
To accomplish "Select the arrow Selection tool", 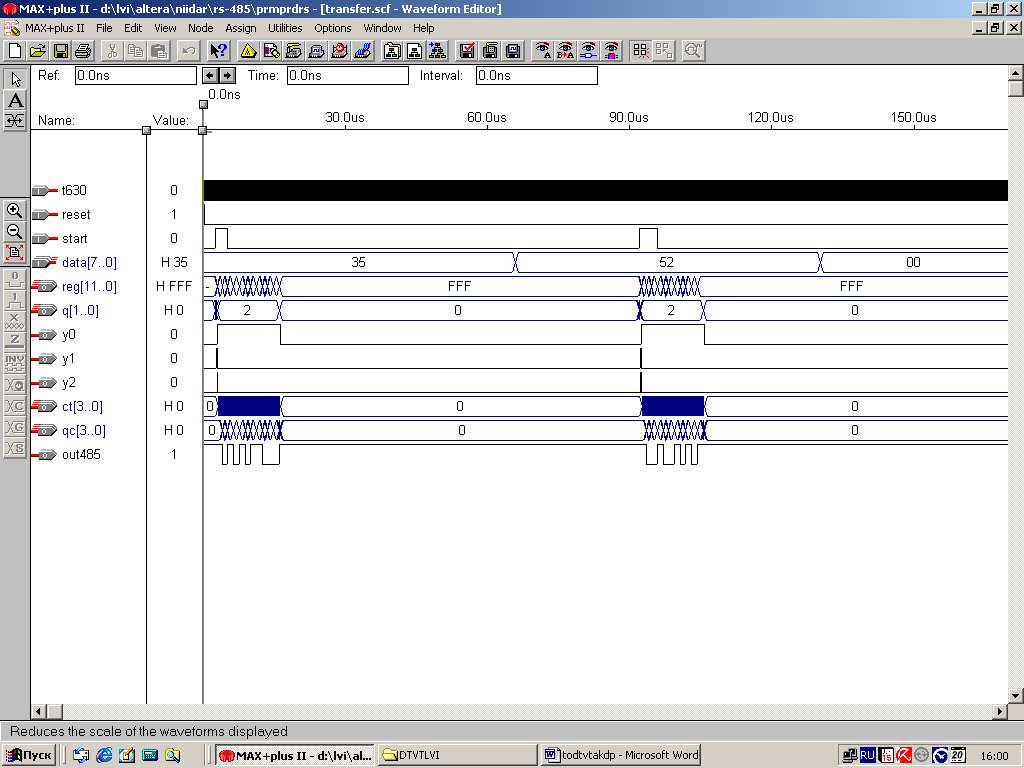I will tap(15, 79).
